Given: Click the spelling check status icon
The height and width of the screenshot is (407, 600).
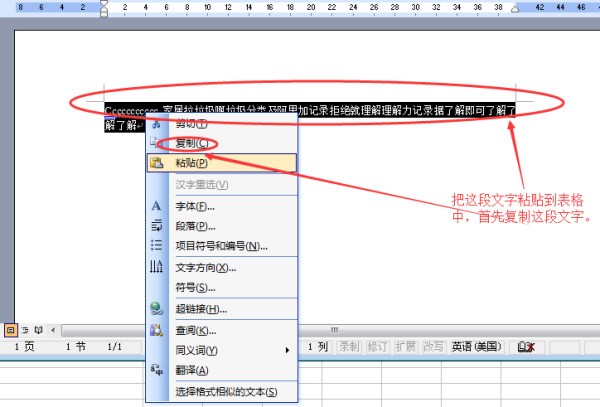Looking at the screenshot, I should 525,346.
